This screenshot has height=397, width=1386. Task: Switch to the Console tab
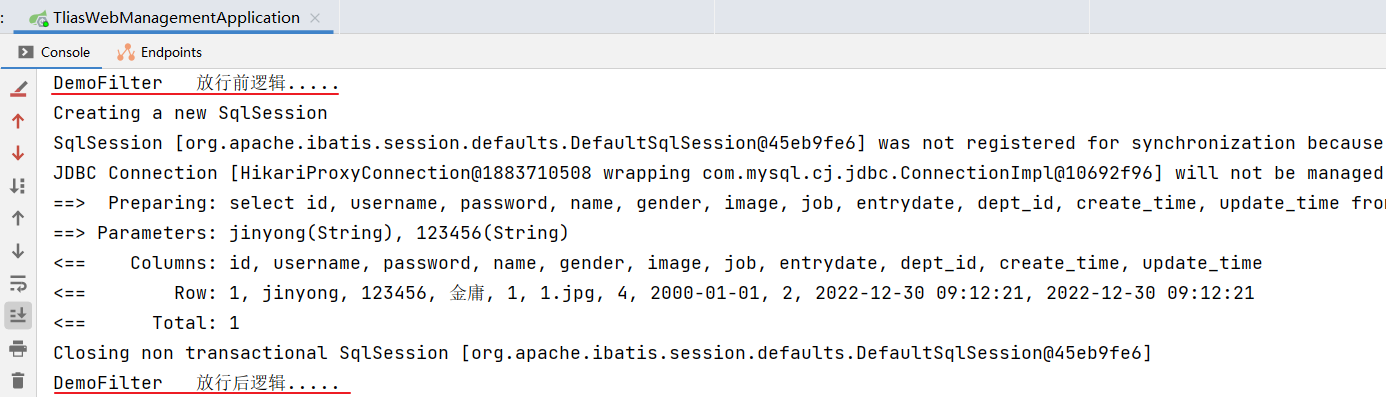(54, 52)
